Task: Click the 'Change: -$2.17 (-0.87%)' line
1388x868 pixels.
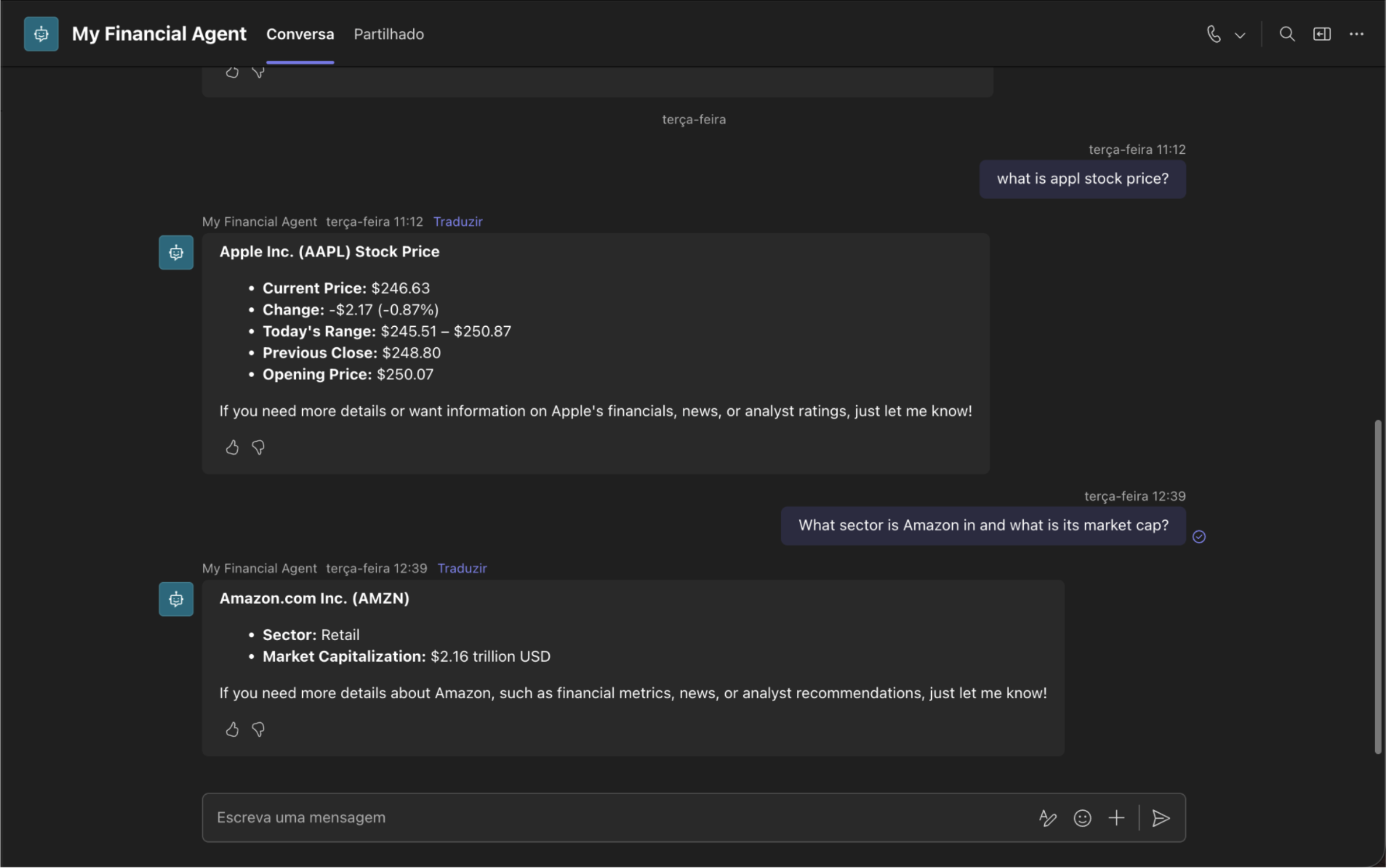Action: click(351, 310)
